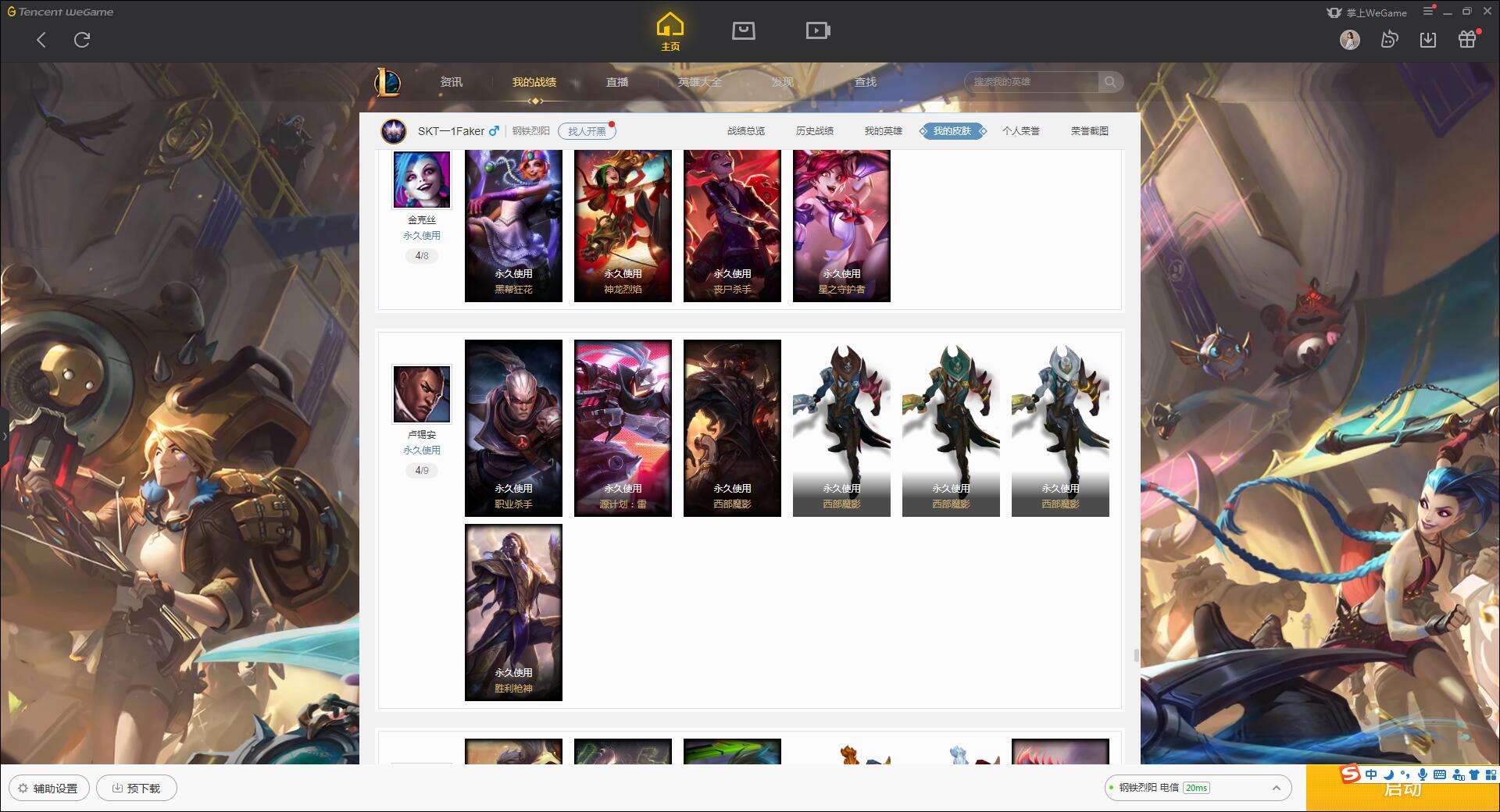Switch to the 直播 tab
This screenshot has height=812, width=1500.
coord(617,82)
